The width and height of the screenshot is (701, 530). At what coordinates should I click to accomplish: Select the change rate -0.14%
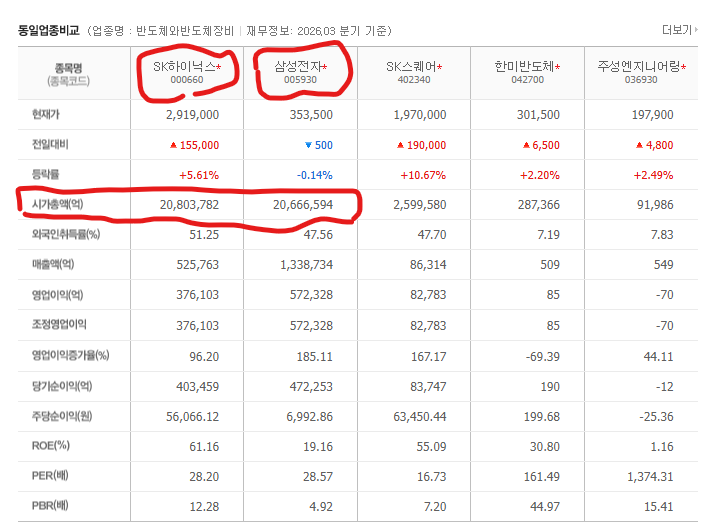[315, 175]
